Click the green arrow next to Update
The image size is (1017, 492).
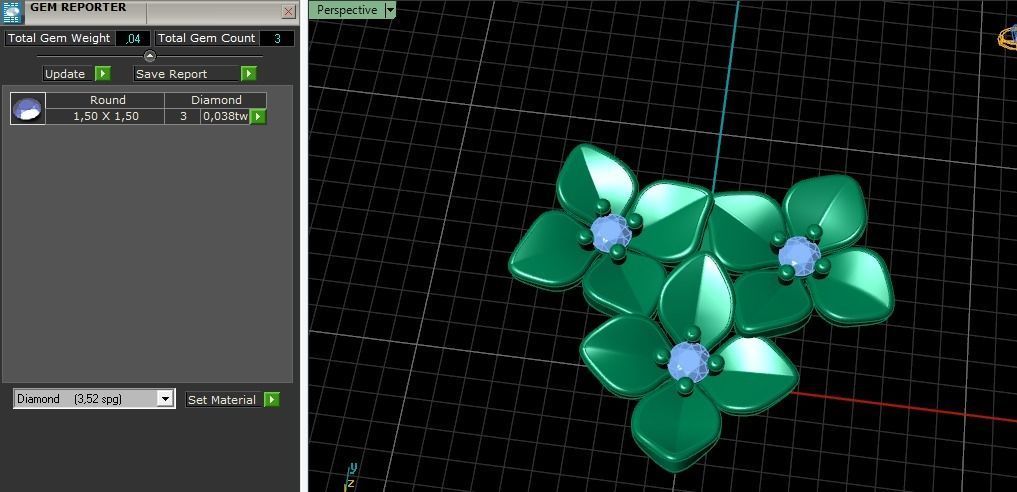click(x=102, y=74)
